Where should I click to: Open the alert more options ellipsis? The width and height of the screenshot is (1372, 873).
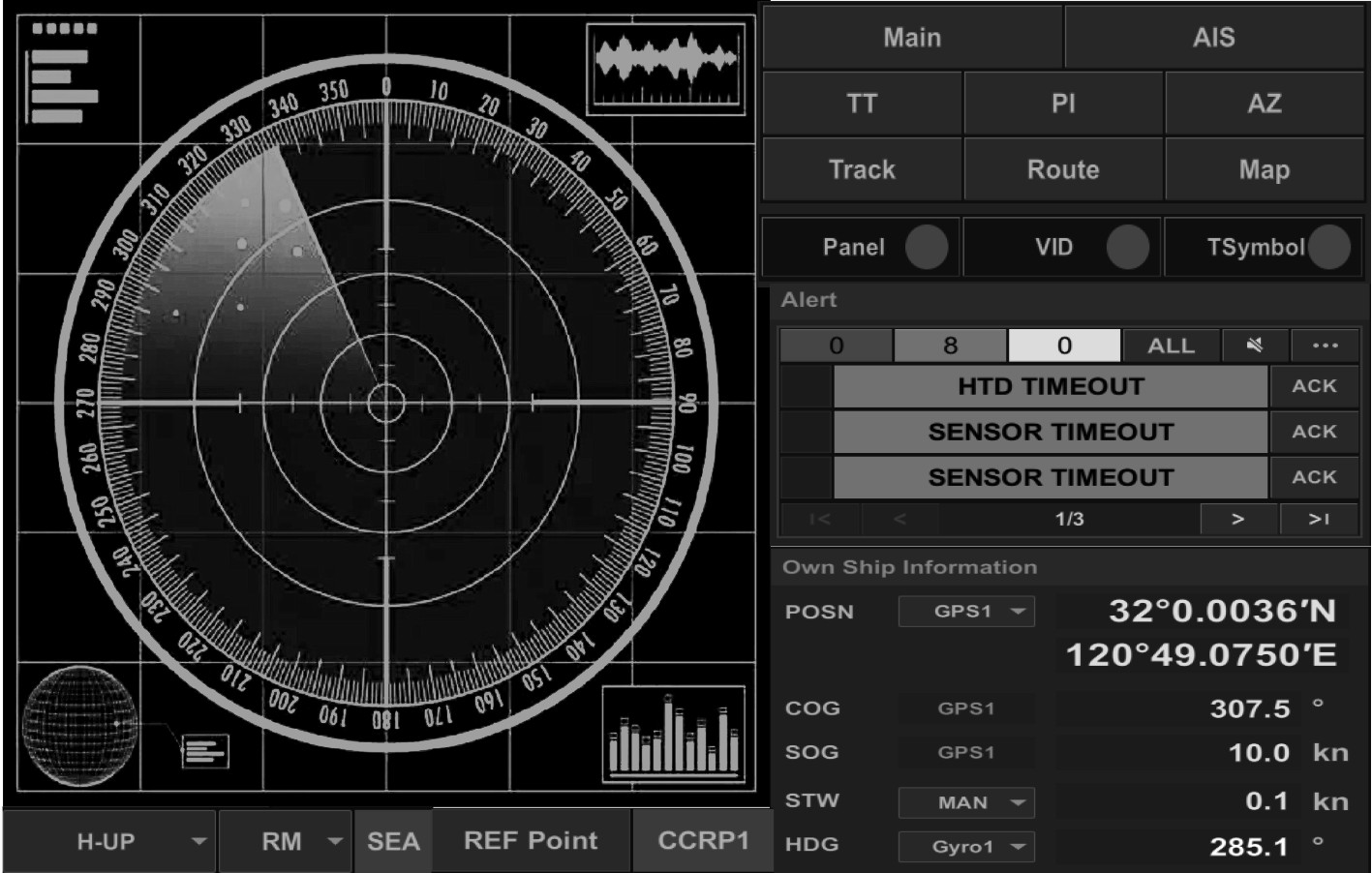1325,346
